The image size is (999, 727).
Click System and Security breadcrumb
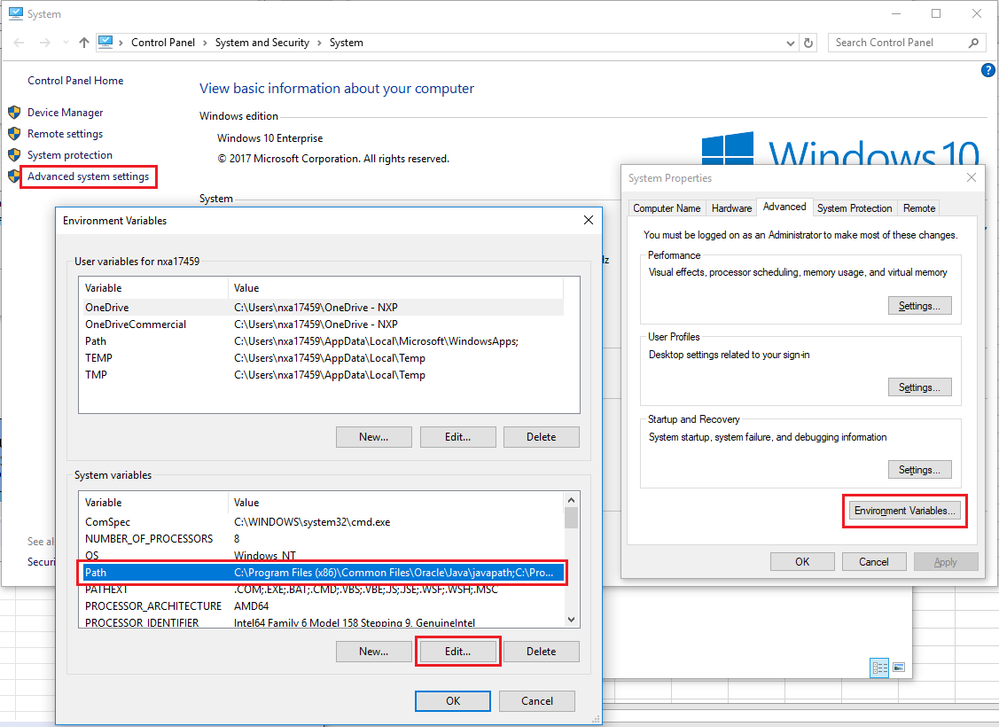262,43
